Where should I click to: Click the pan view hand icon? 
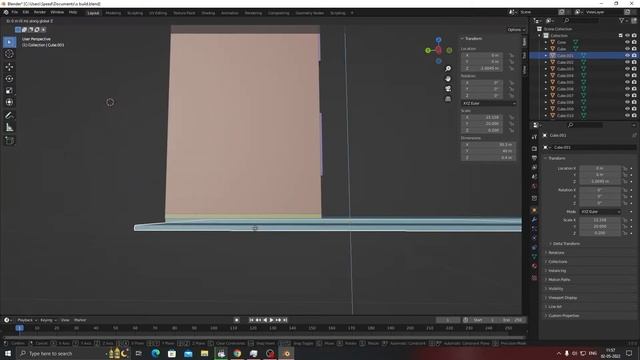pyautogui.click(x=448, y=78)
